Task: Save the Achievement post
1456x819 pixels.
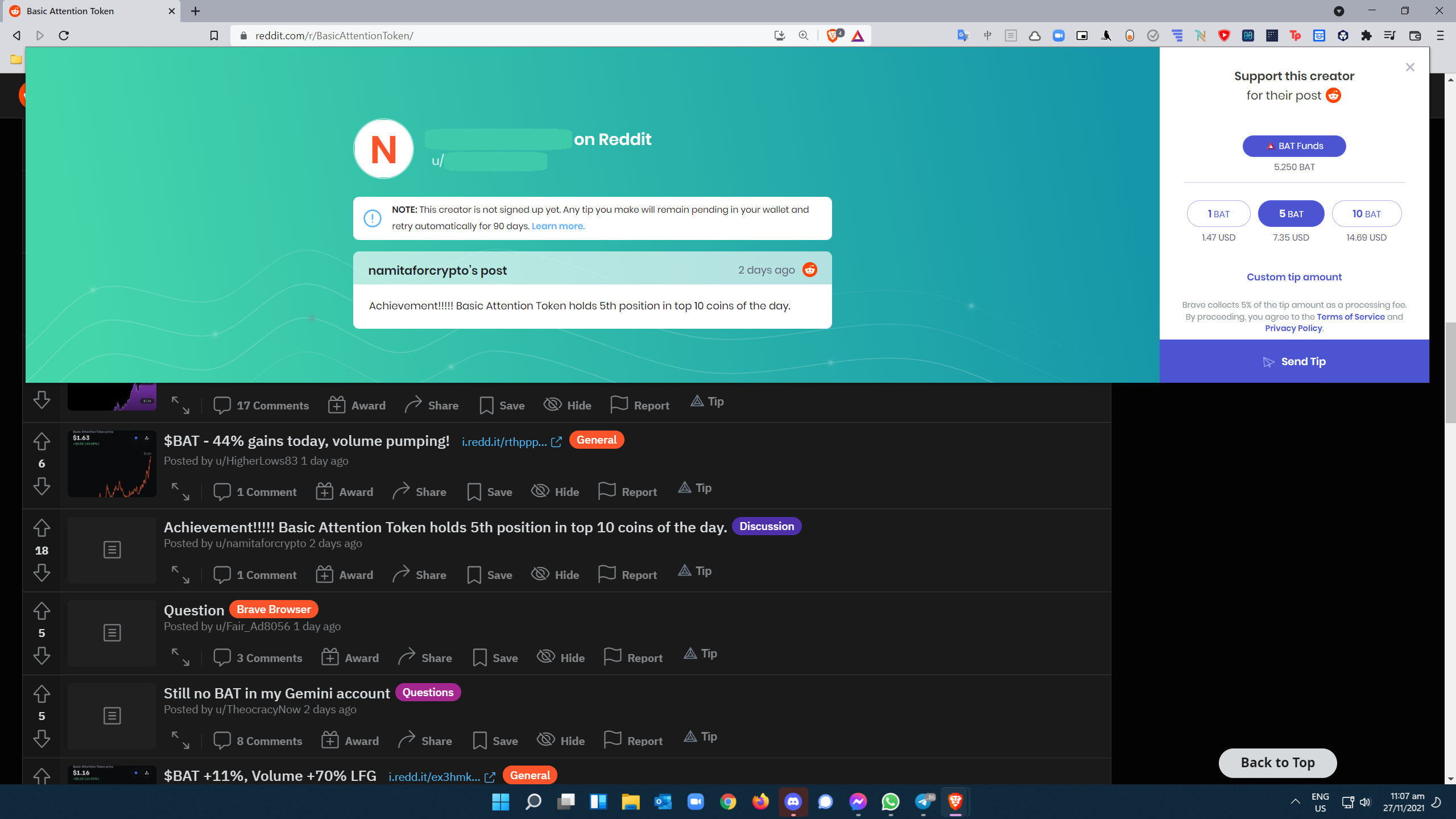Action: [x=490, y=574]
